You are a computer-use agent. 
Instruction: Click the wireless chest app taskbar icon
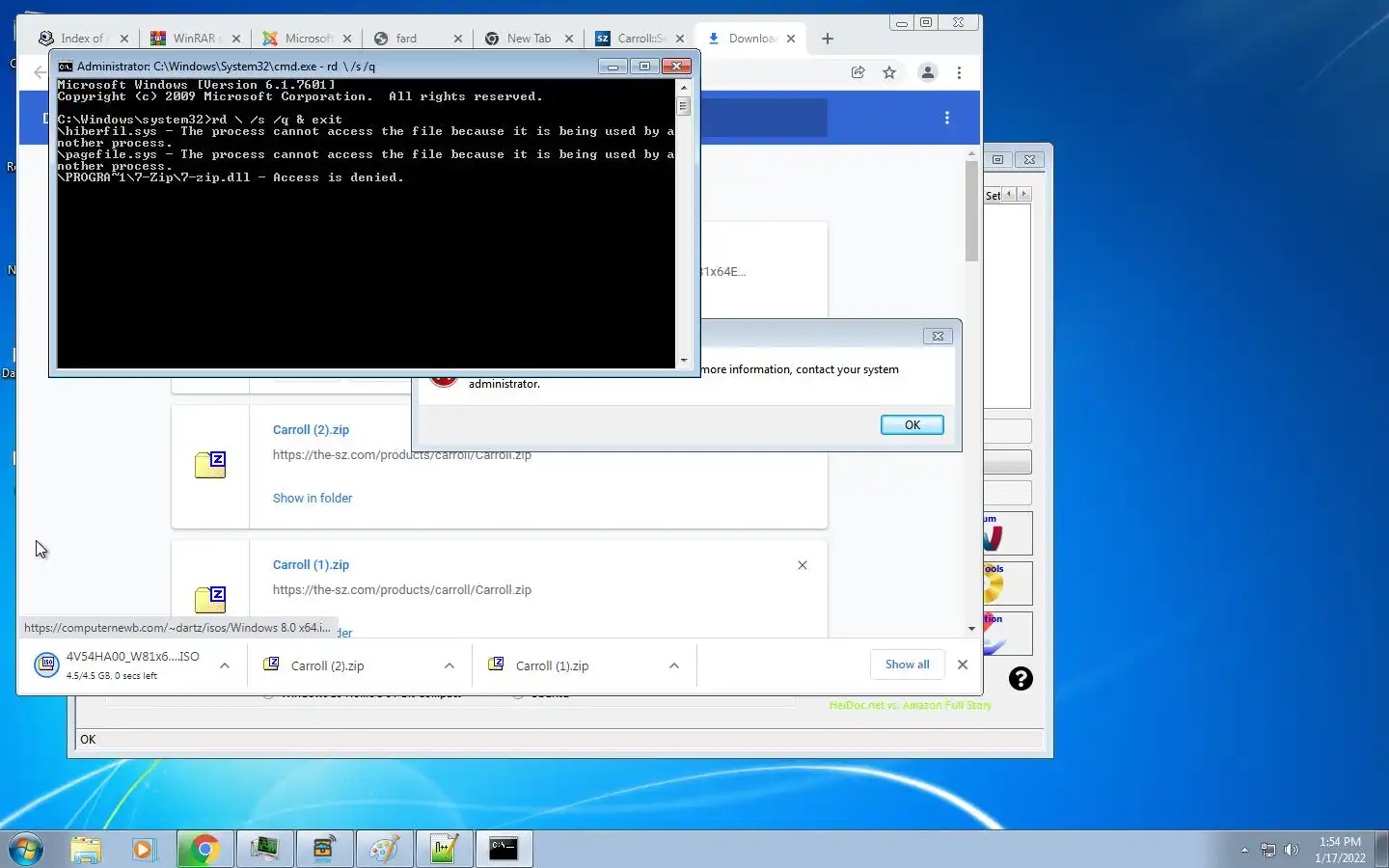pyautogui.click(x=323, y=849)
